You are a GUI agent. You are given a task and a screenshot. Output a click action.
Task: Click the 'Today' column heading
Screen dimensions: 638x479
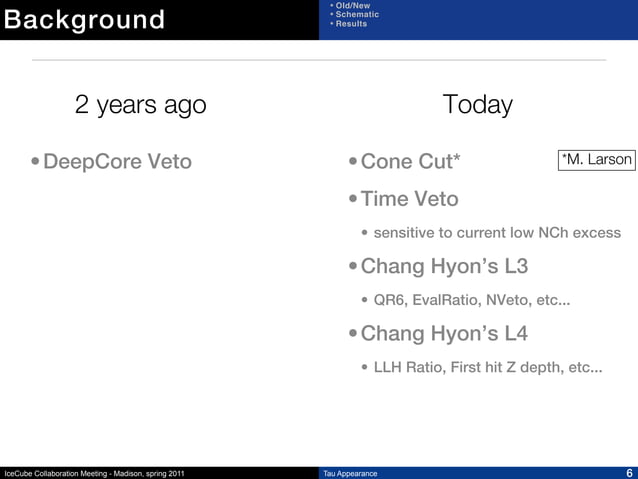coord(478,105)
